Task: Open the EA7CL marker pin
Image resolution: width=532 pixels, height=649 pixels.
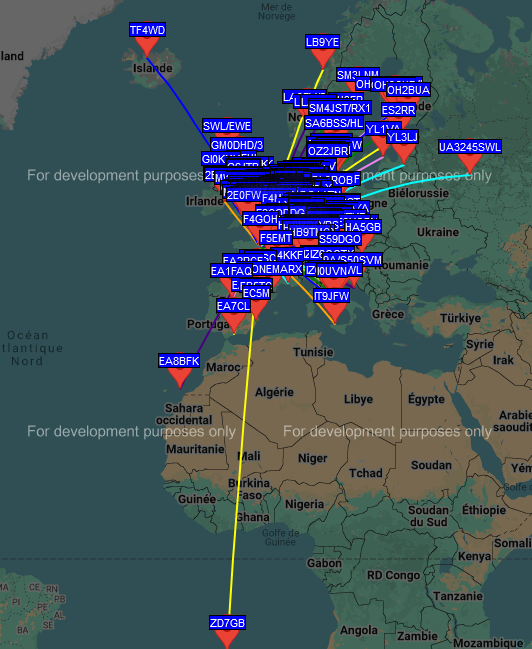Action: click(234, 323)
